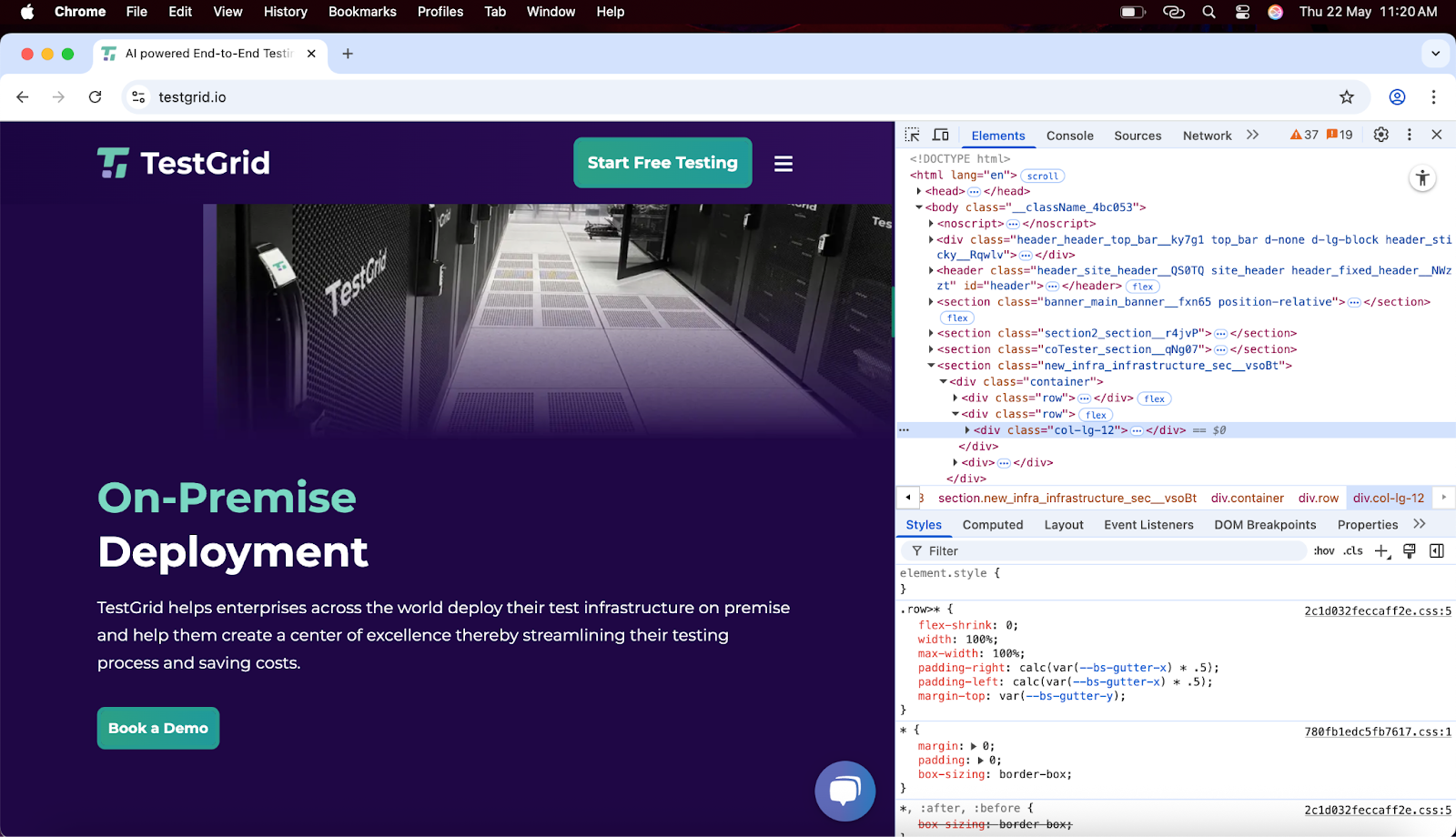Expand the head element node
Image resolution: width=1456 pixels, height=837 pixels.
[x=919, y=191]
